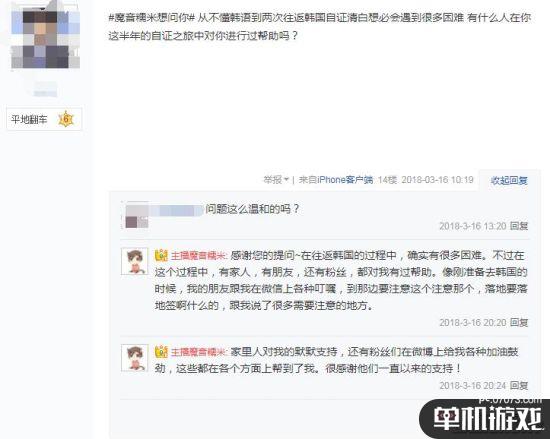The image size is (550, 439).
Task: Click crown icon beside first 主播魔音糯米
Action: [x=161, y=255]
